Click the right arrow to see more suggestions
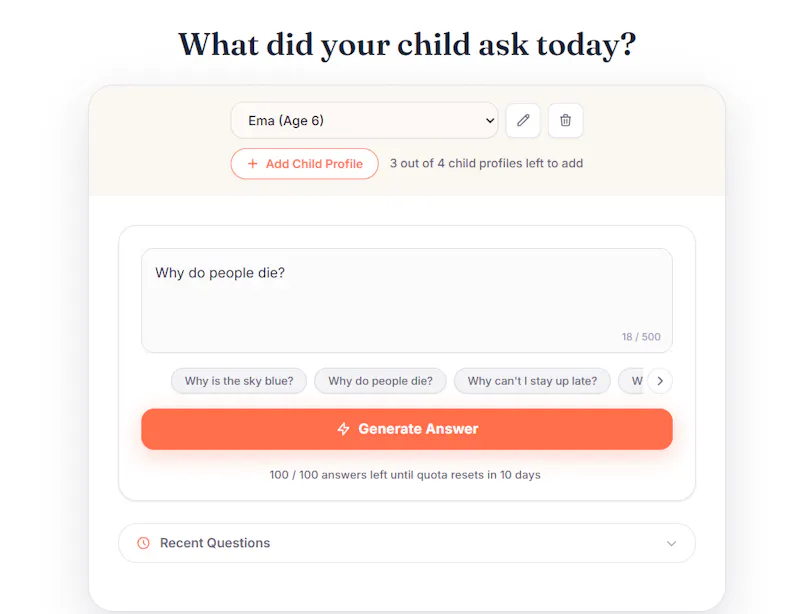Screen dimensions: 800x614 pos(660,381)
